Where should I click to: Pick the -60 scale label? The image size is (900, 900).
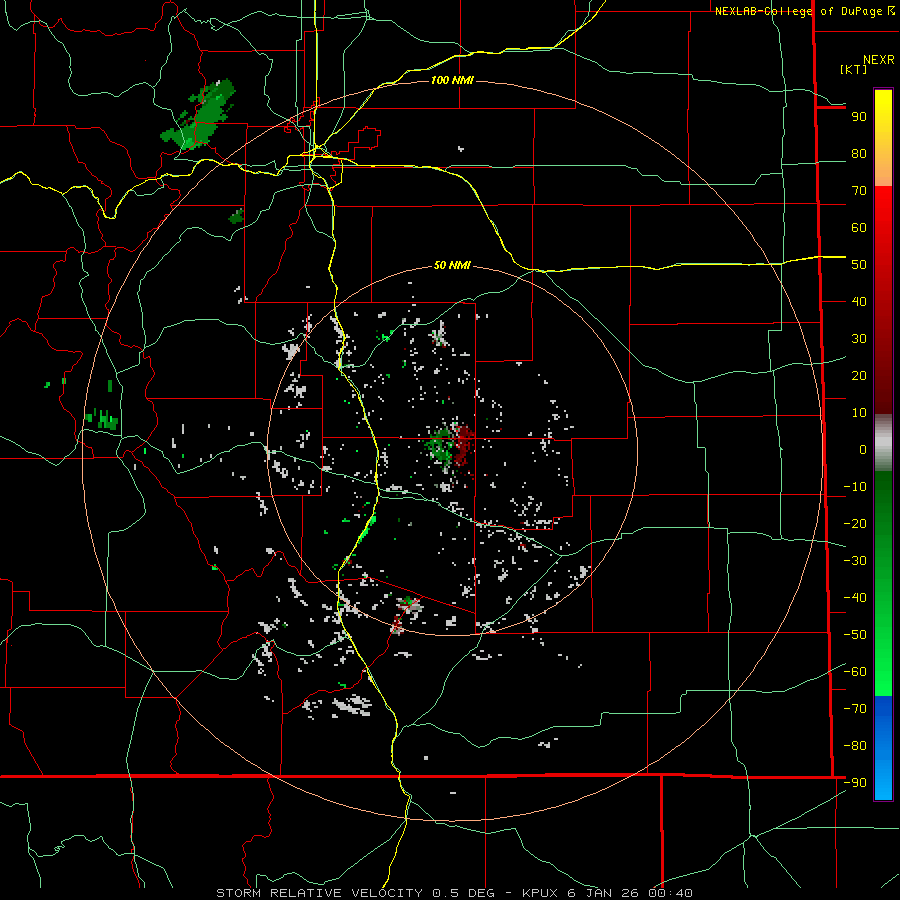[855, 672]
